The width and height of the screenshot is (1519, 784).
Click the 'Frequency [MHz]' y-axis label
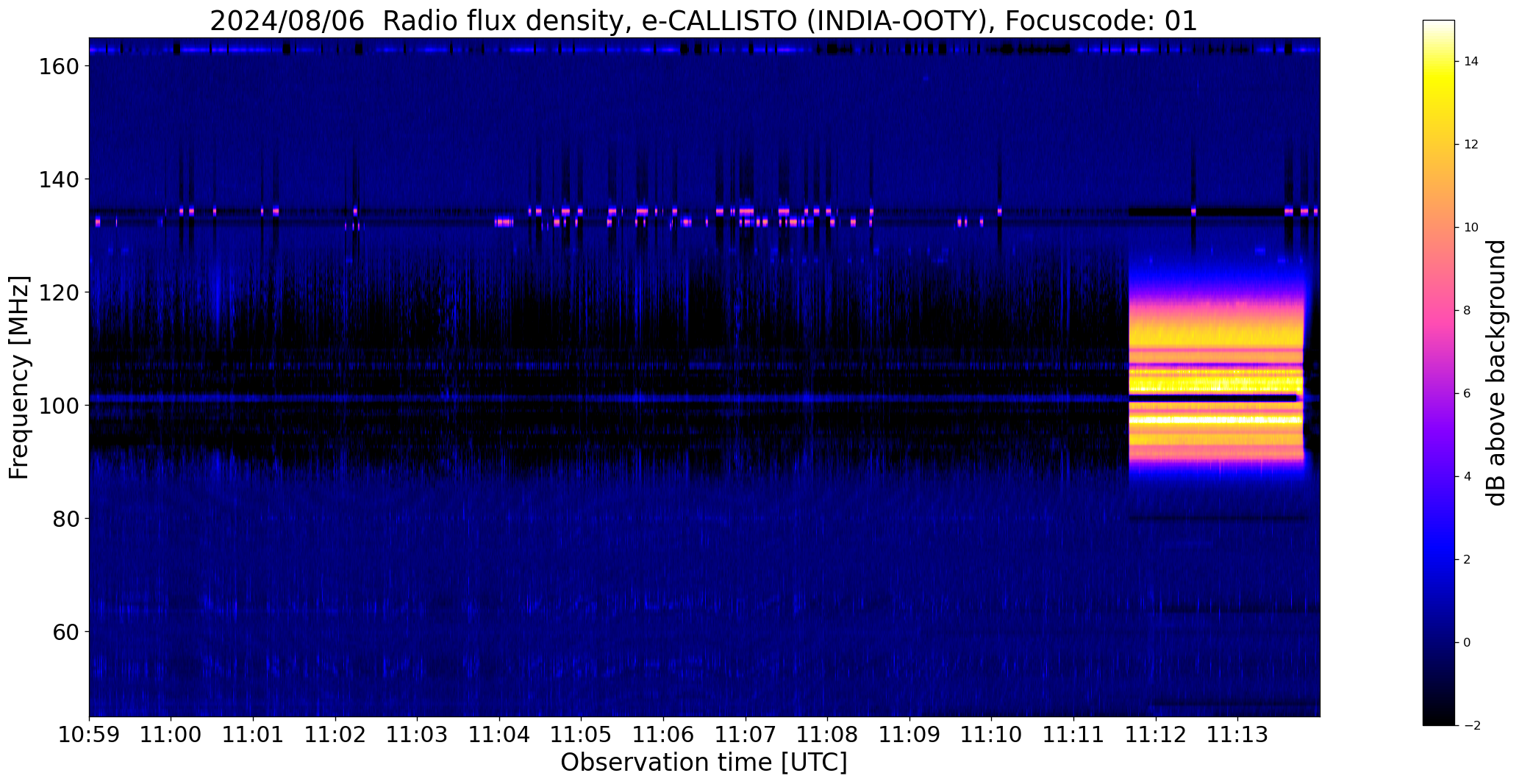pos(18,378)
